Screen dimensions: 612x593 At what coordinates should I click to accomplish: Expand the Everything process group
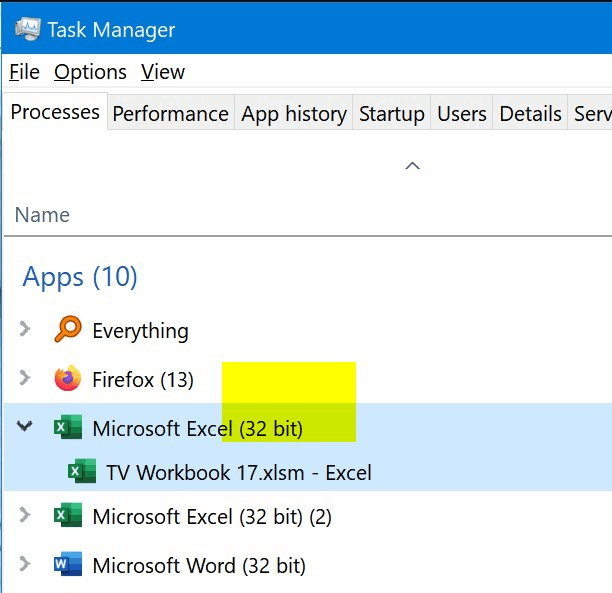pyautogui.click(x=25, y=329)
